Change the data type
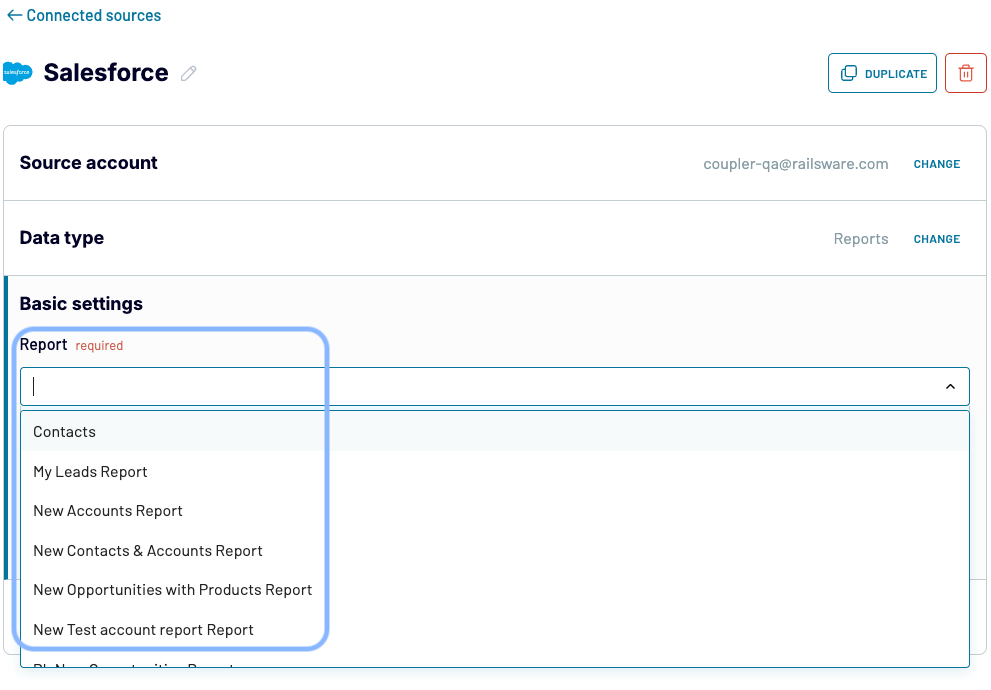 (937, 239)
